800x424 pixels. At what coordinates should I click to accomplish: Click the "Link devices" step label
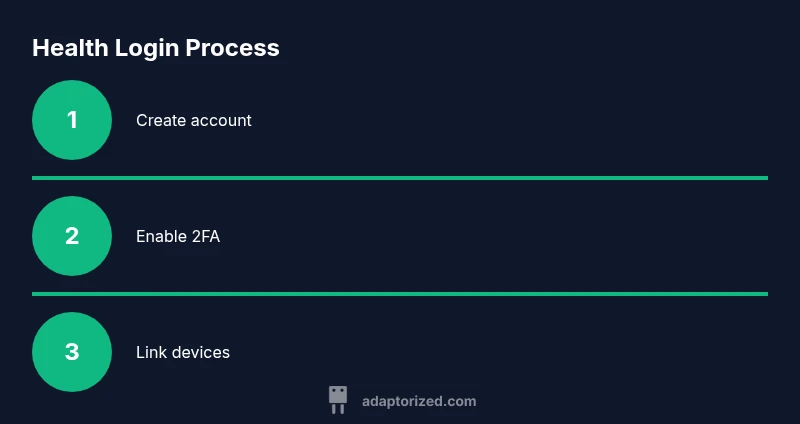click(x=183, y=352)
